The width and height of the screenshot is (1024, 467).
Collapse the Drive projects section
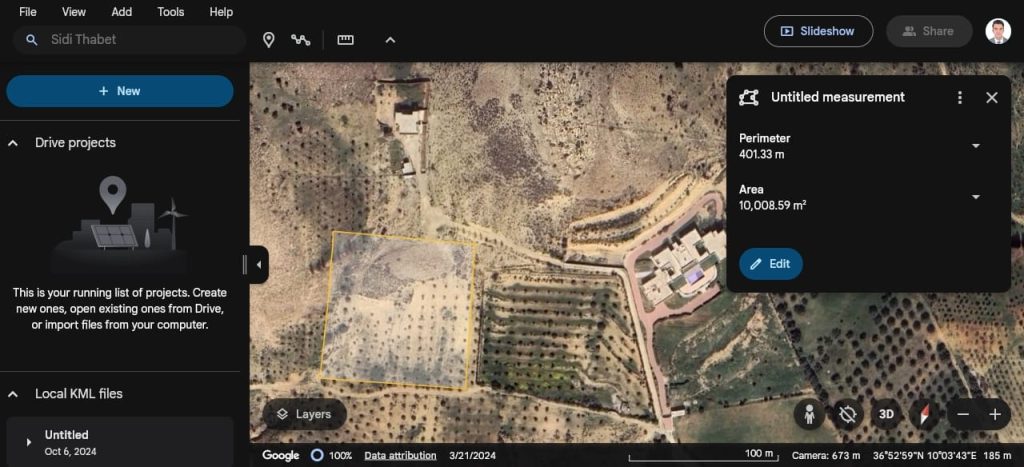[x=14, y=143]
